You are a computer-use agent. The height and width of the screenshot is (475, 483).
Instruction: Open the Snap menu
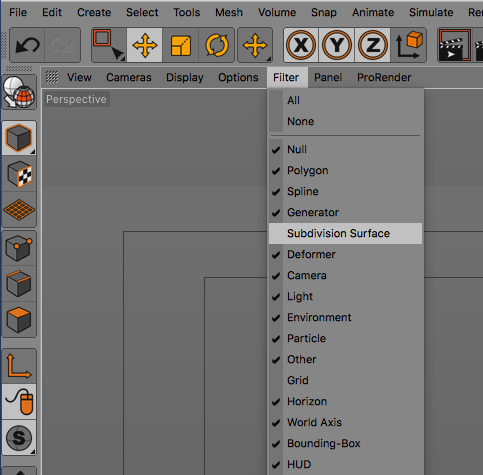point(324,12)
